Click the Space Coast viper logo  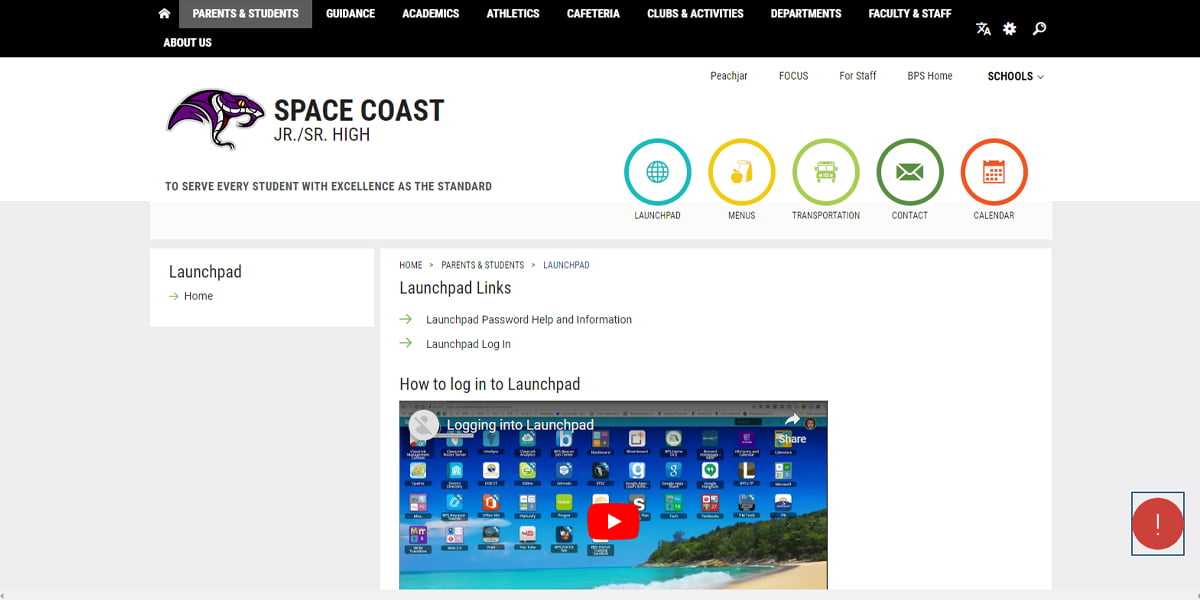(x=215, y=119)
